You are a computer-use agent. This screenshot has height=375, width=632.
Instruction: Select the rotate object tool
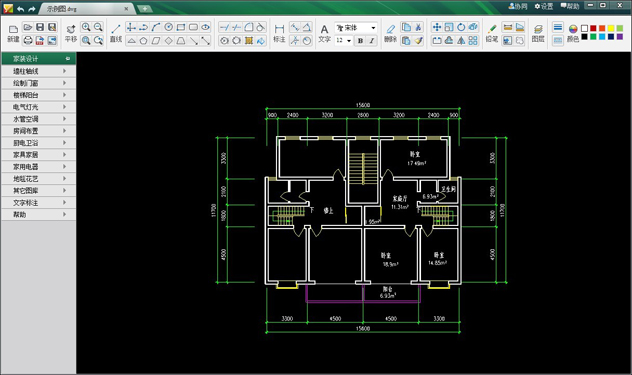click(x=461, y=27)
